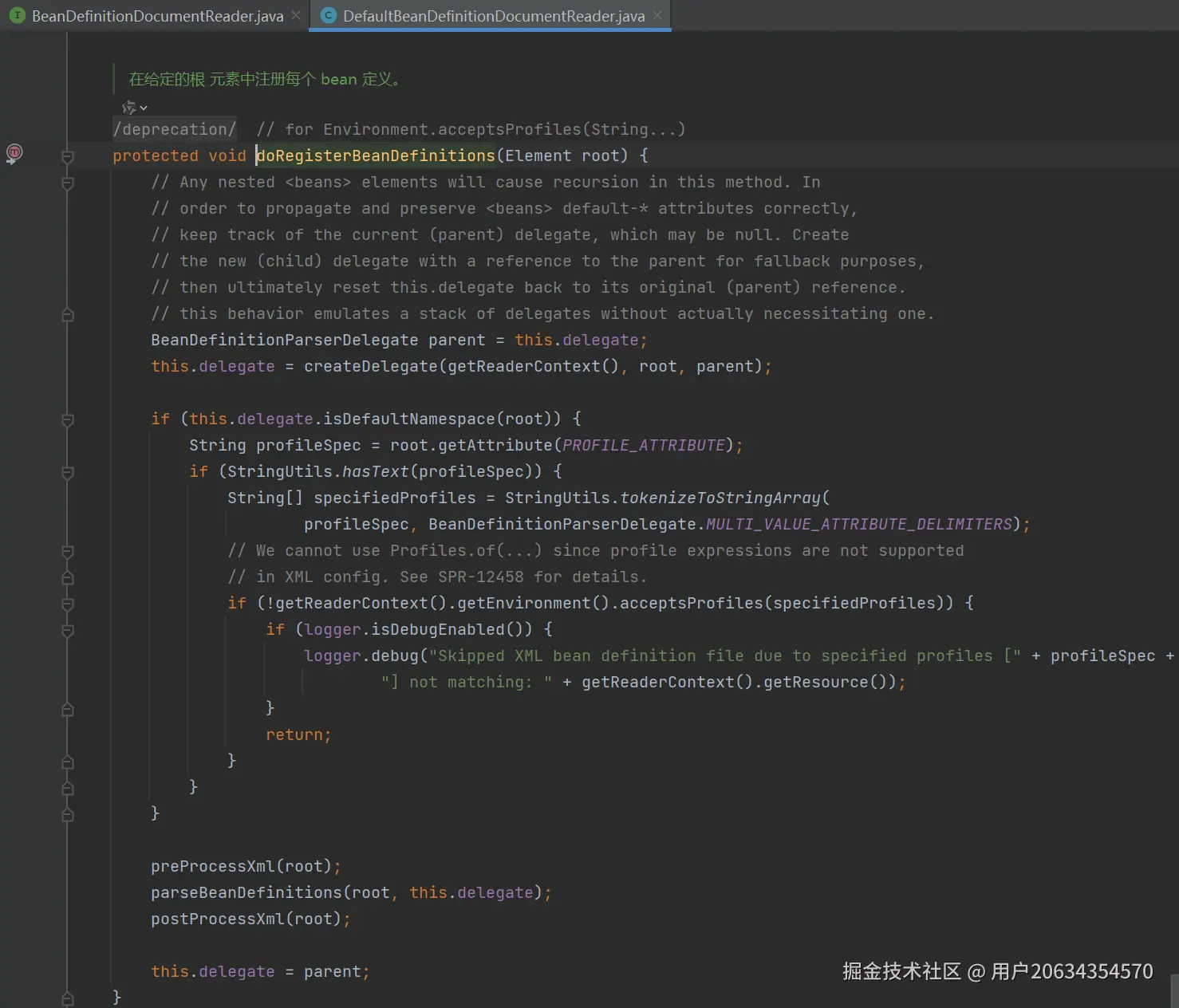Click acceptsProfiles call in the if condition

pos(692,603)
